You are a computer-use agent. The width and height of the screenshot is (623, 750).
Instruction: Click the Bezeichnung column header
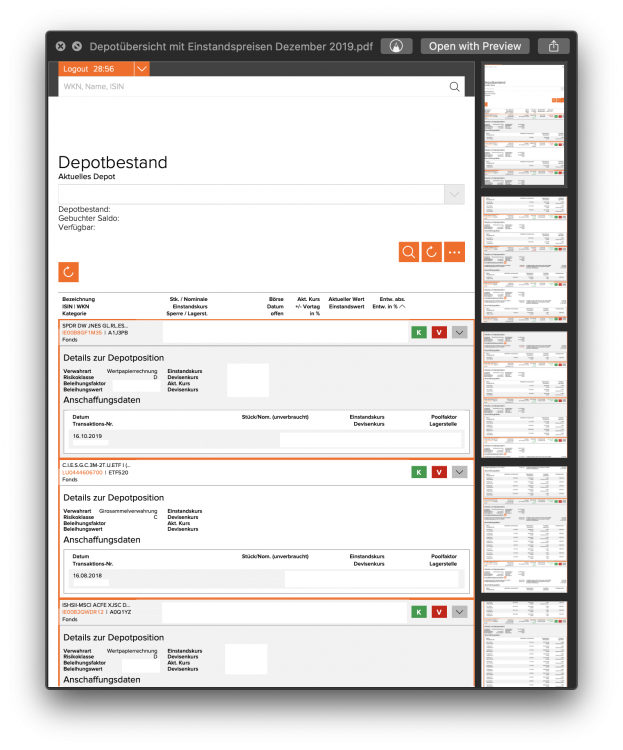(78, 299)
